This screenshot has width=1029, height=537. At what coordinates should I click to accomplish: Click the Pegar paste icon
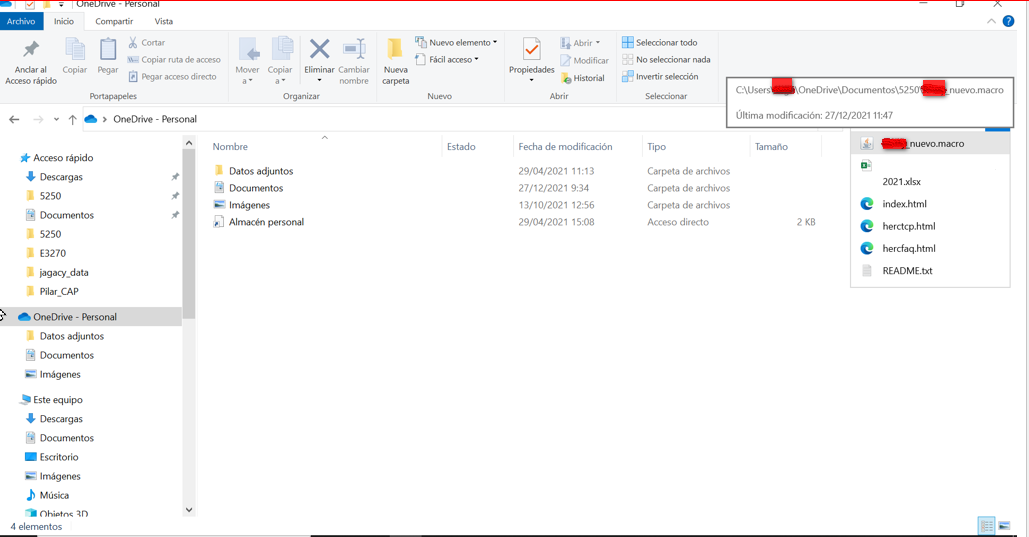pos(108,52)
